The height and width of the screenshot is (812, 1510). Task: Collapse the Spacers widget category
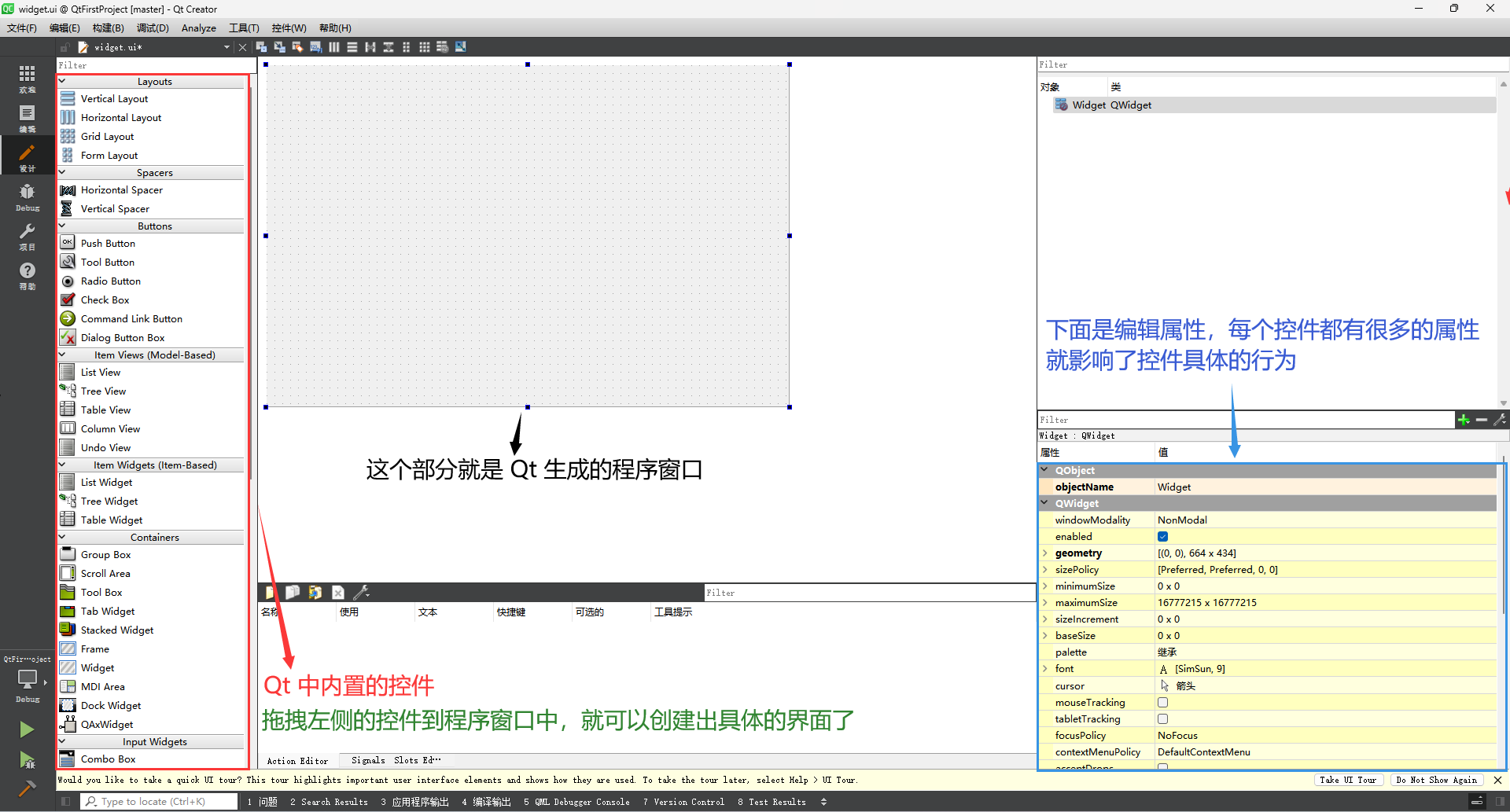point(63,172)
